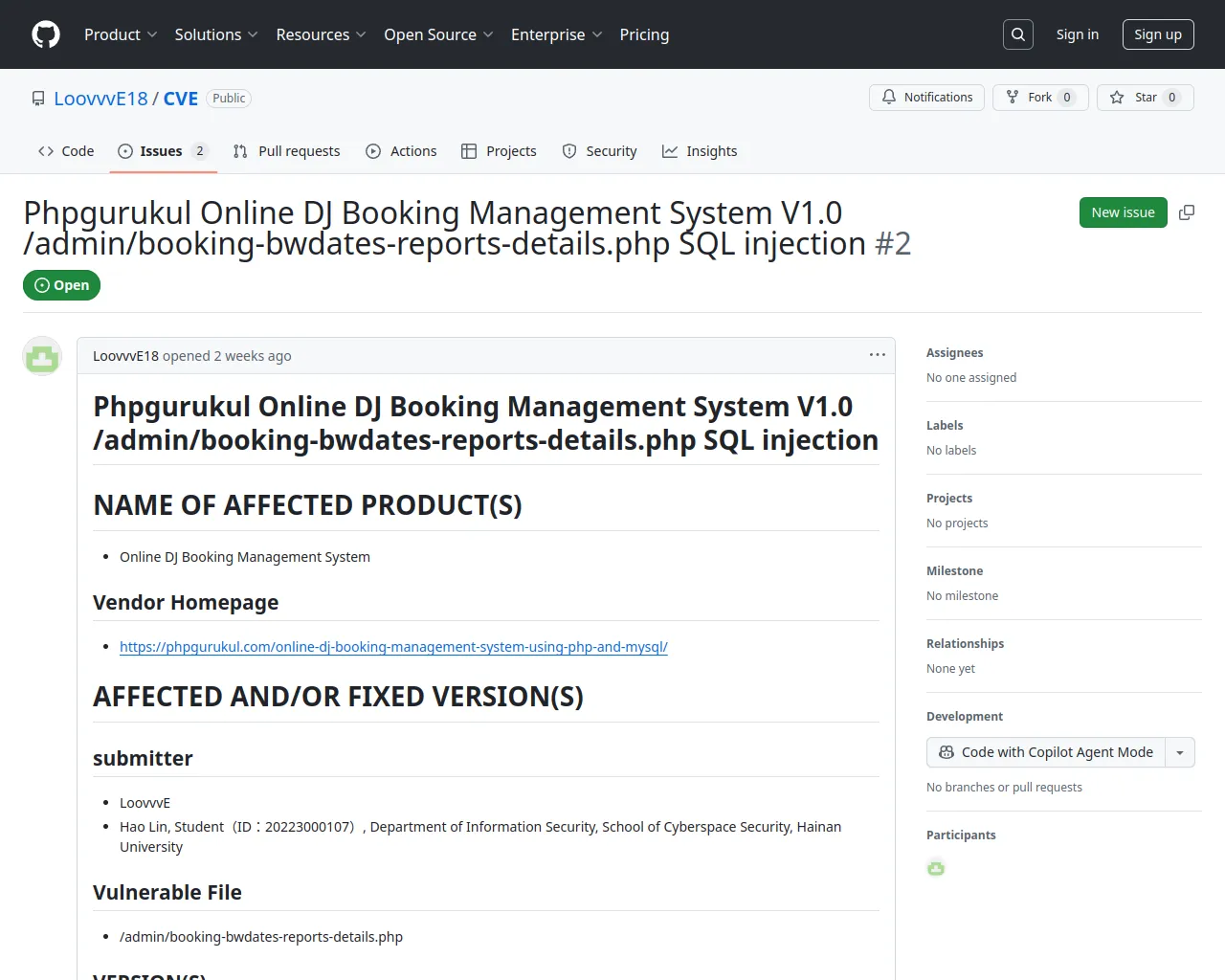The image size is (1225, 980).
Task: Expand the Open Source menu
Action: coord(438,34)
